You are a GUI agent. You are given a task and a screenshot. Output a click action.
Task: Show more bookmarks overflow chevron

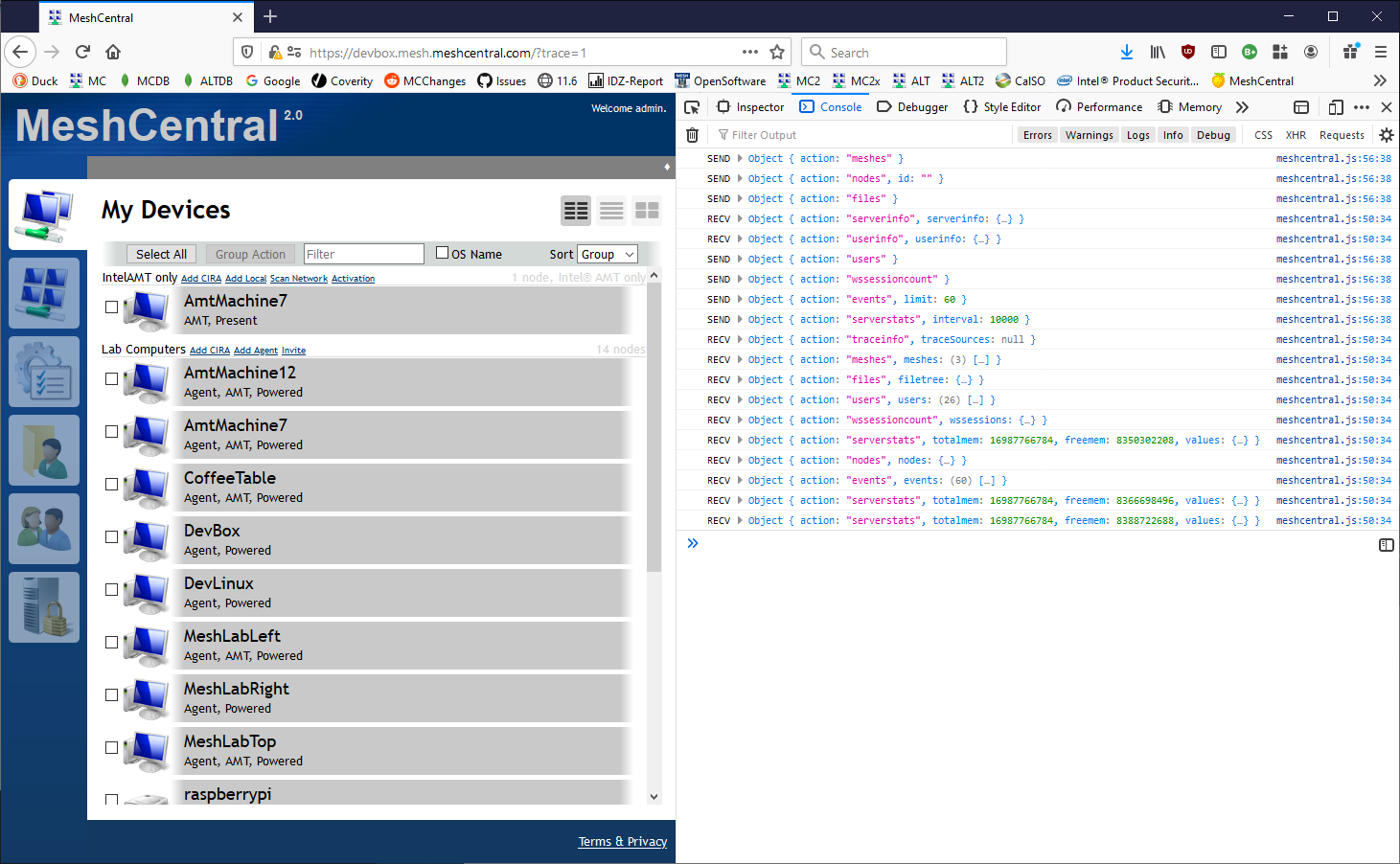(1380, 80)
